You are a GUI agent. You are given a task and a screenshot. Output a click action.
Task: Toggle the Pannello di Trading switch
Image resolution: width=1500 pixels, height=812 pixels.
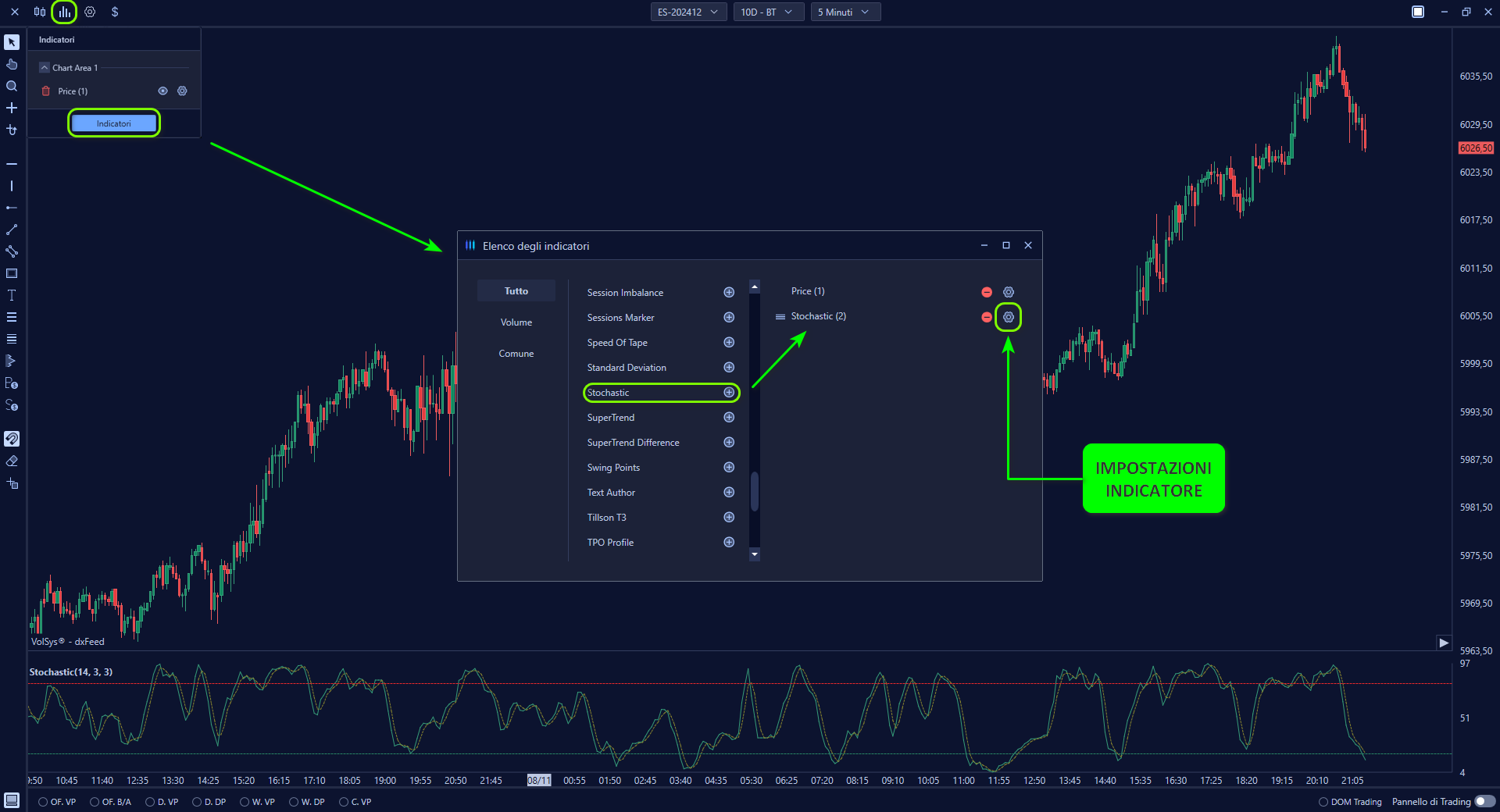(x=1484, y=801)
